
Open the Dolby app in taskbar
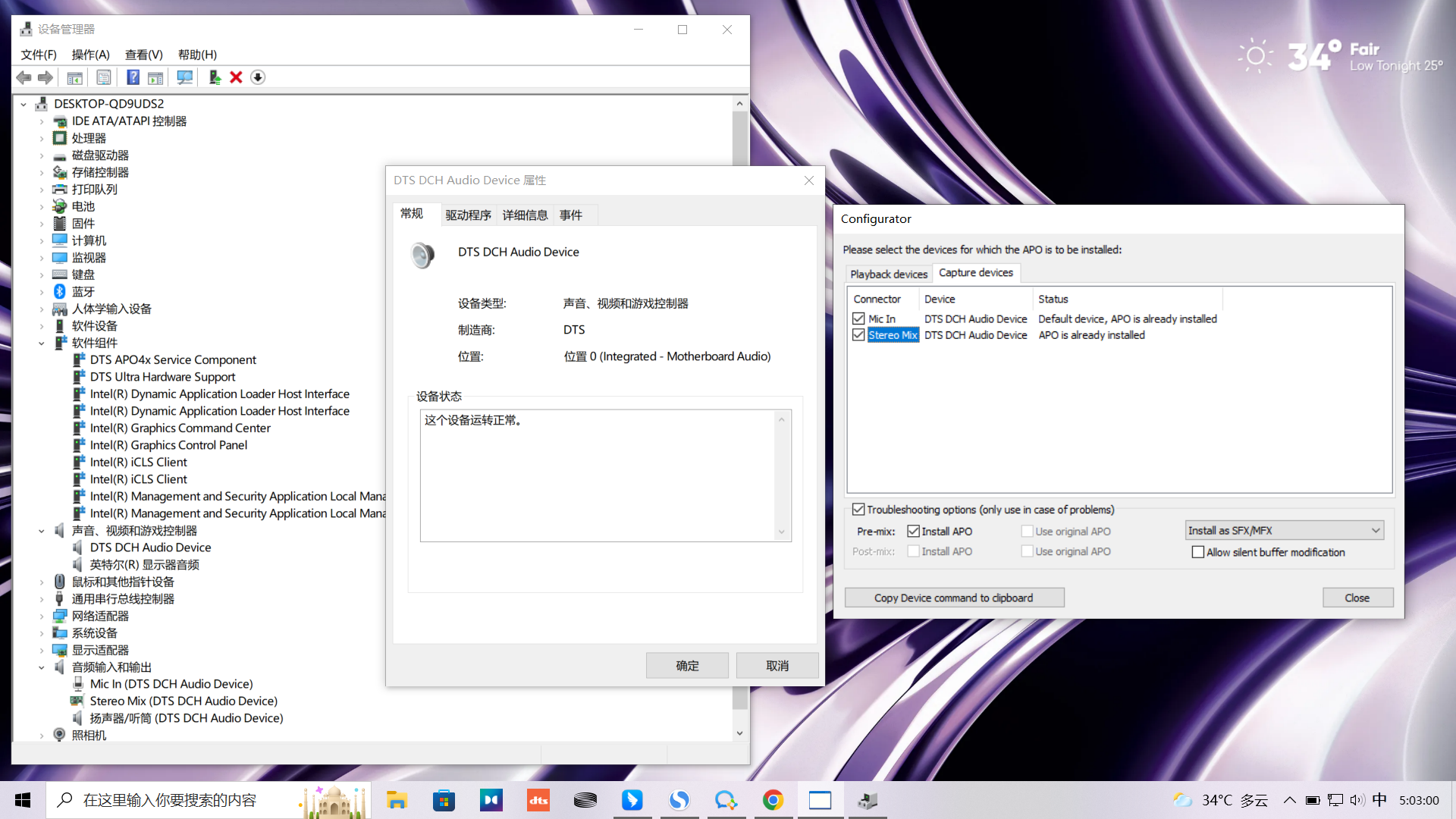coord(491,800)
